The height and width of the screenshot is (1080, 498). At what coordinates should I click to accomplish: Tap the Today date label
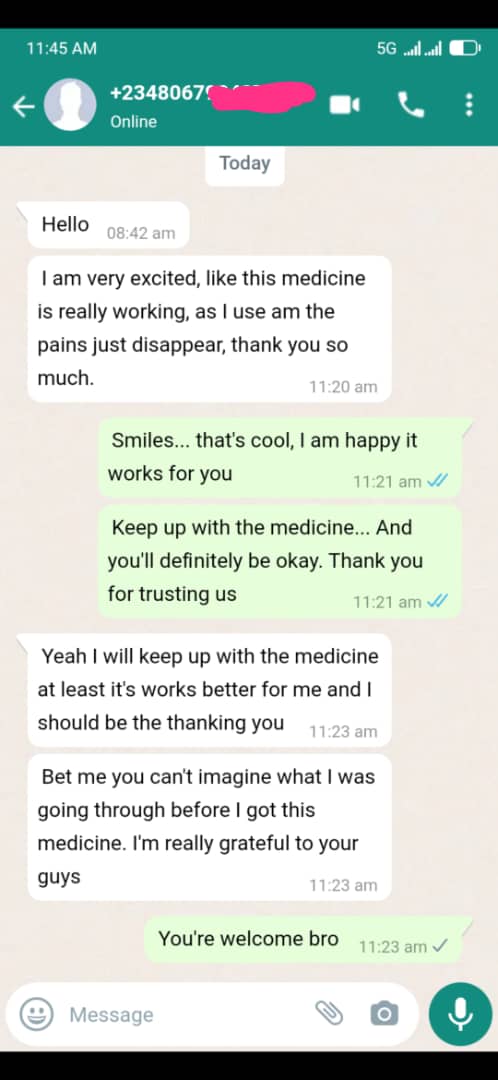click(x=245, y=164)
